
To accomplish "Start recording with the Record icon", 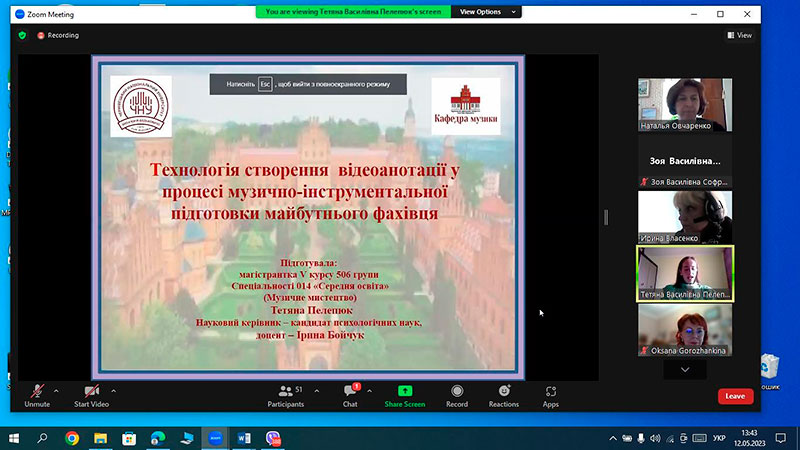I will pyautogui.click(x=457, y=391).
